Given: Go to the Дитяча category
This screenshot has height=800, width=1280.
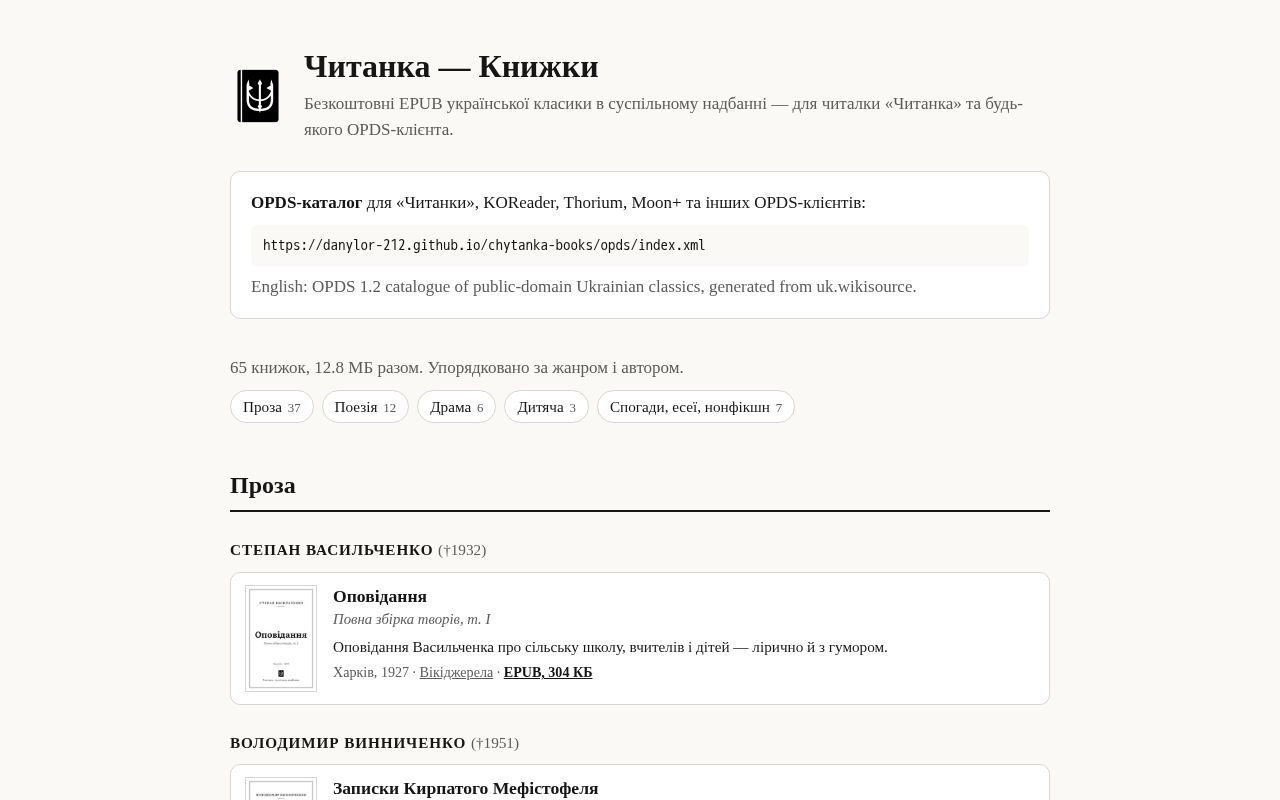Looking at the screenshot, I should [546, 407].
